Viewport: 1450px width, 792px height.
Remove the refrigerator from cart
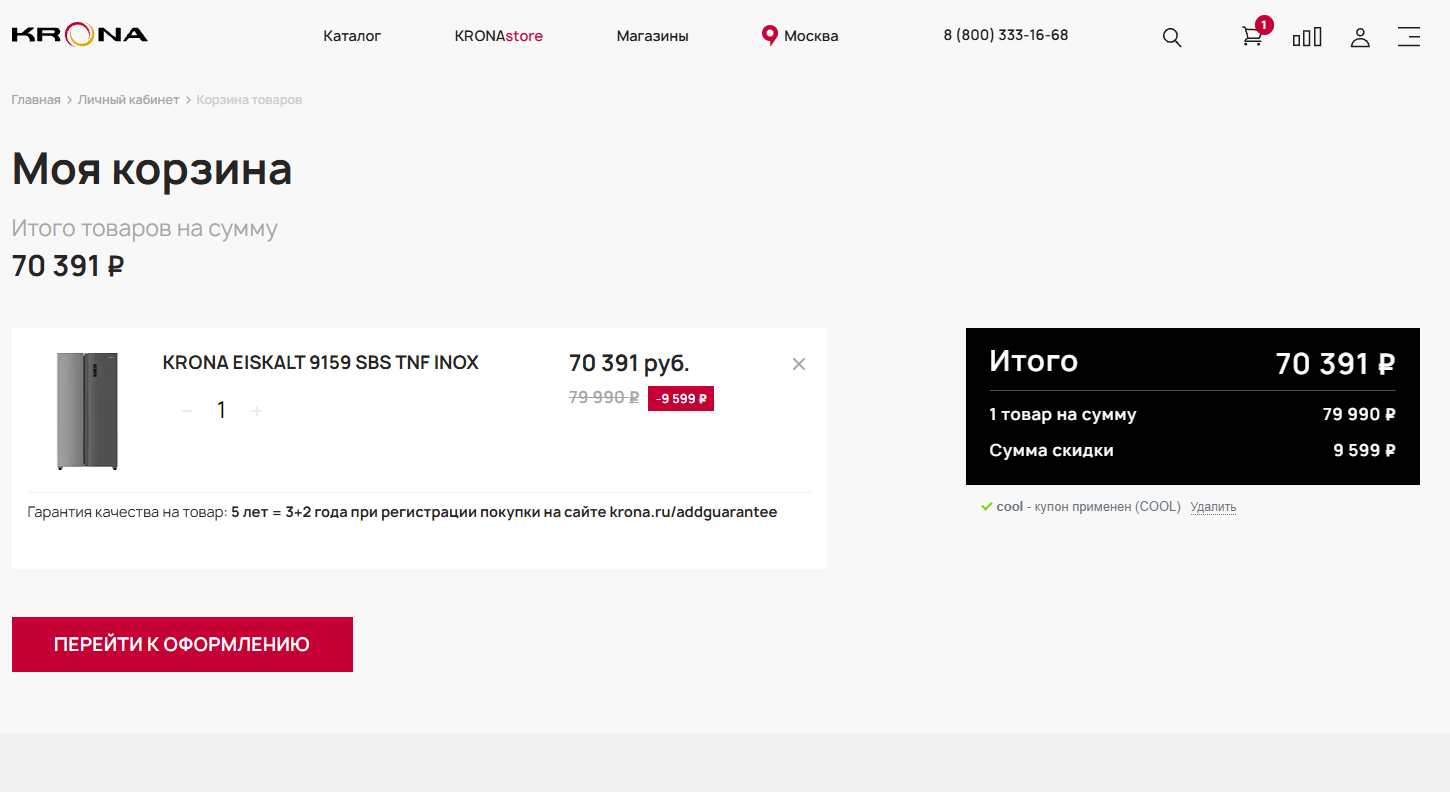pos(799,364)
